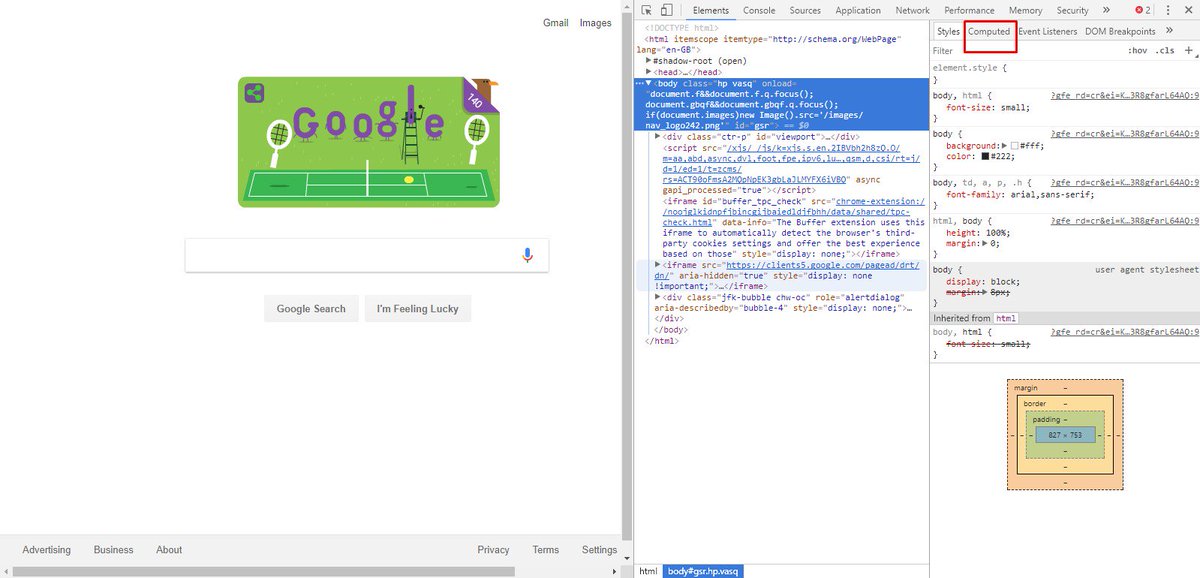Click the height: 100% declaration
The height and width of the screenshot is (578, 1200).
[979, 232]
